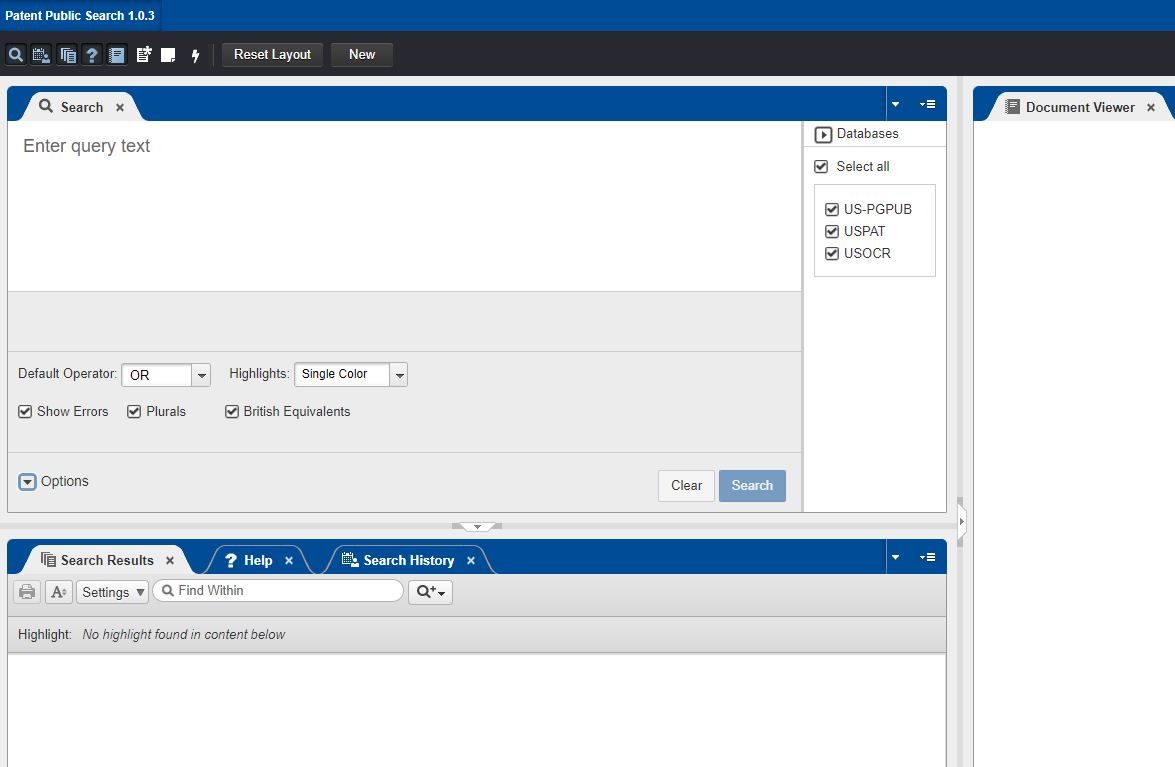The width and height of the screenshot is (1175, 767).
Task: Click the blue Search button
Action: (x=752, y=485)
